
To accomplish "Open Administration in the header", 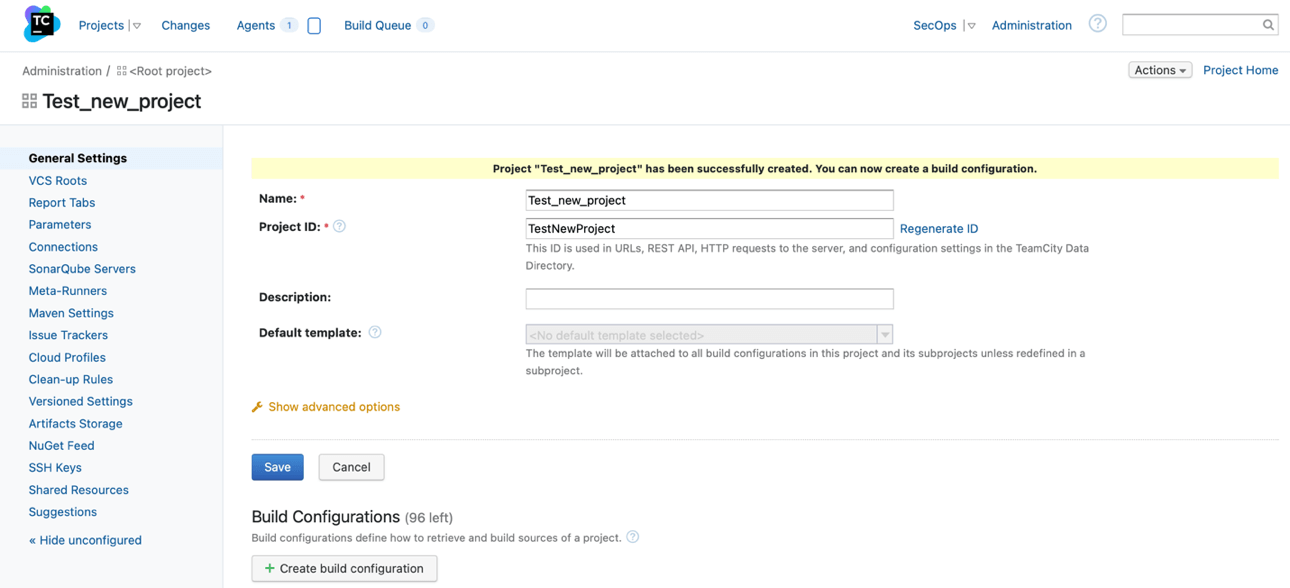I will [1032, 25].
